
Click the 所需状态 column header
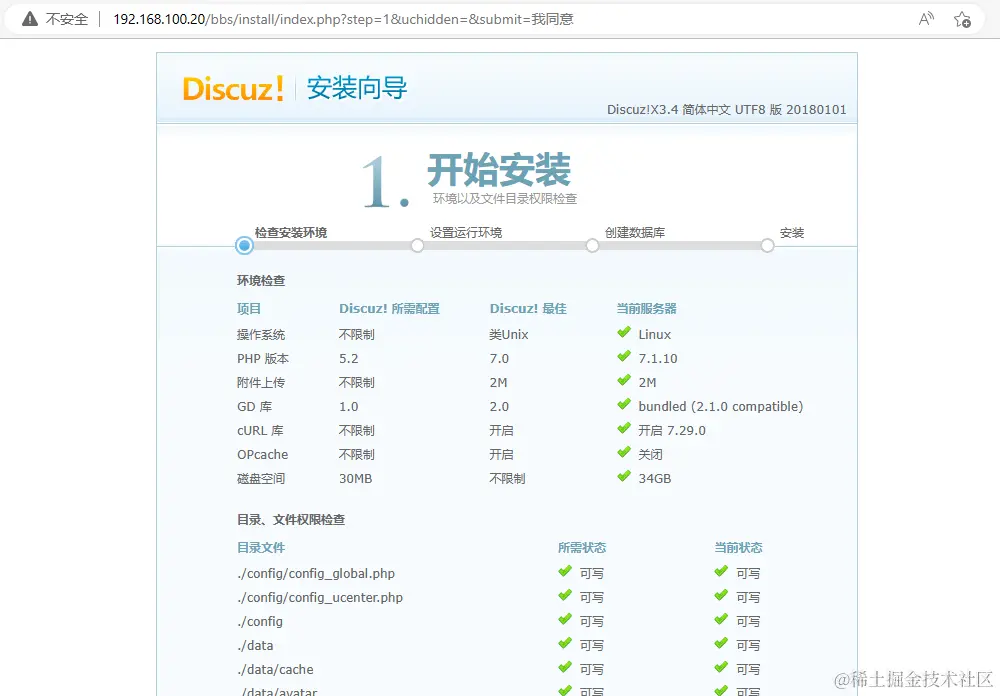click(x=582, y=547)
